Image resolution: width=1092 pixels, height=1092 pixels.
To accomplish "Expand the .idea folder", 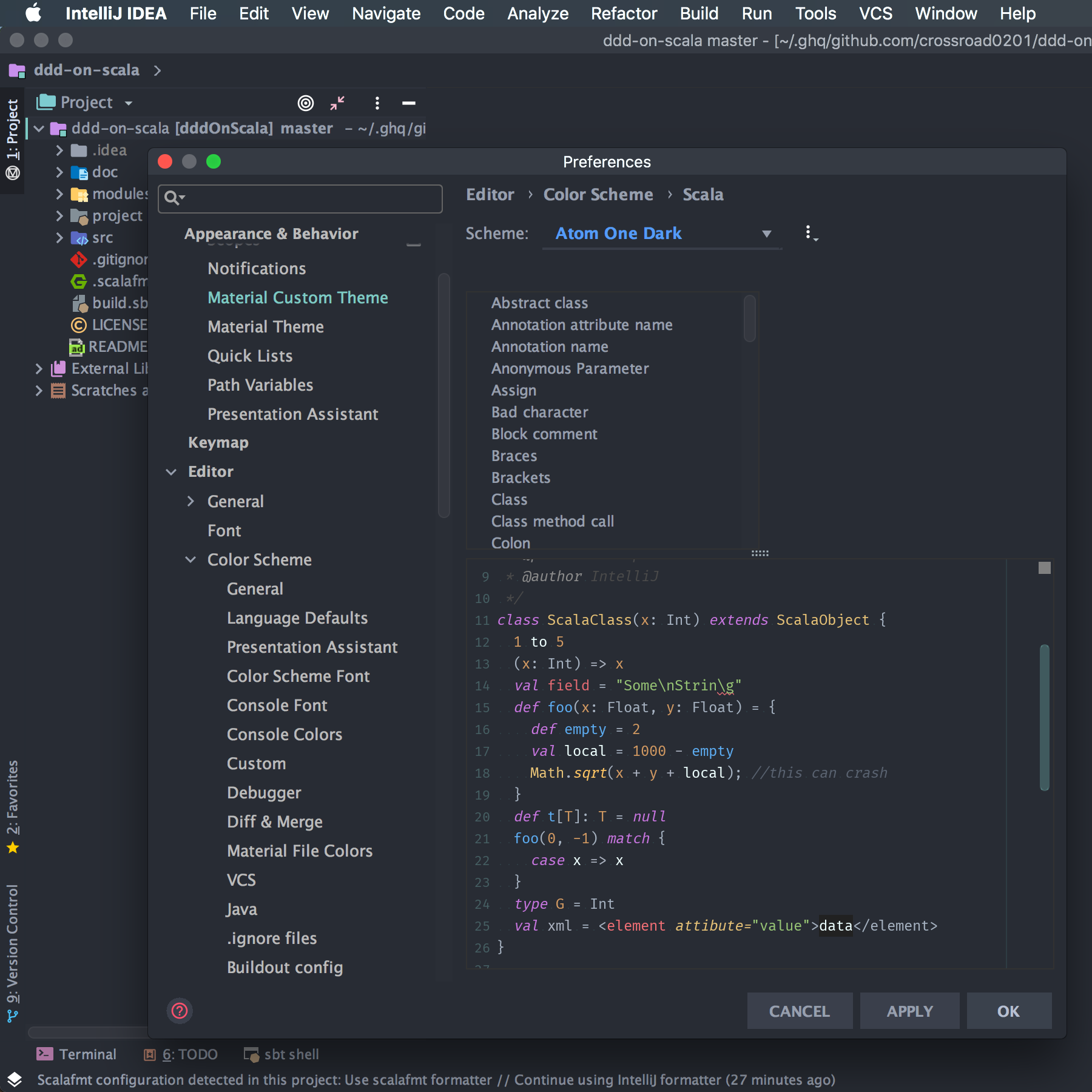I will 59,150.
